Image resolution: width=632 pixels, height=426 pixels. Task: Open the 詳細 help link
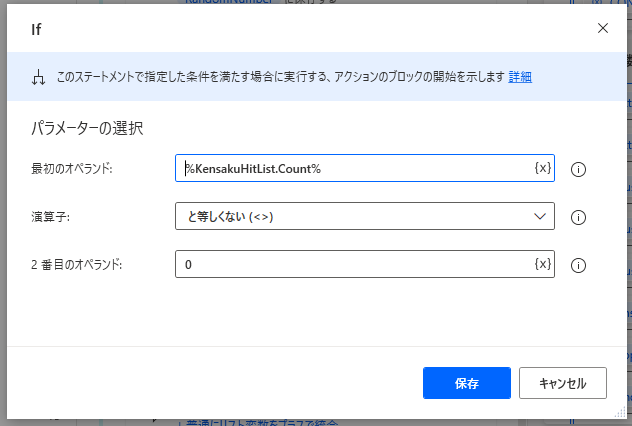pos(520,77)
